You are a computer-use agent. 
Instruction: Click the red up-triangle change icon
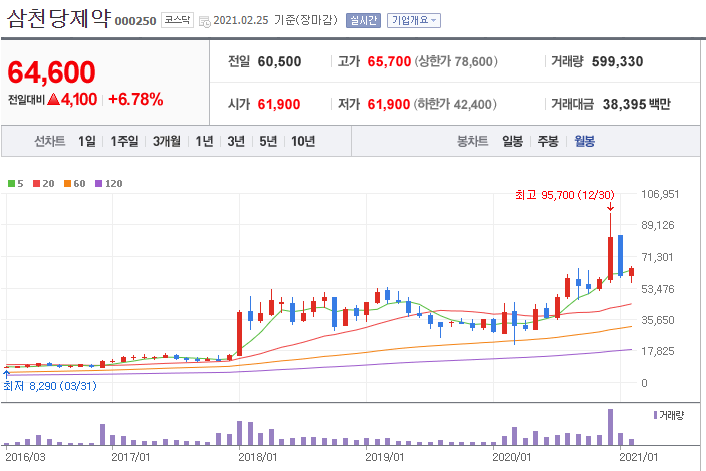[x=54, y=99]
